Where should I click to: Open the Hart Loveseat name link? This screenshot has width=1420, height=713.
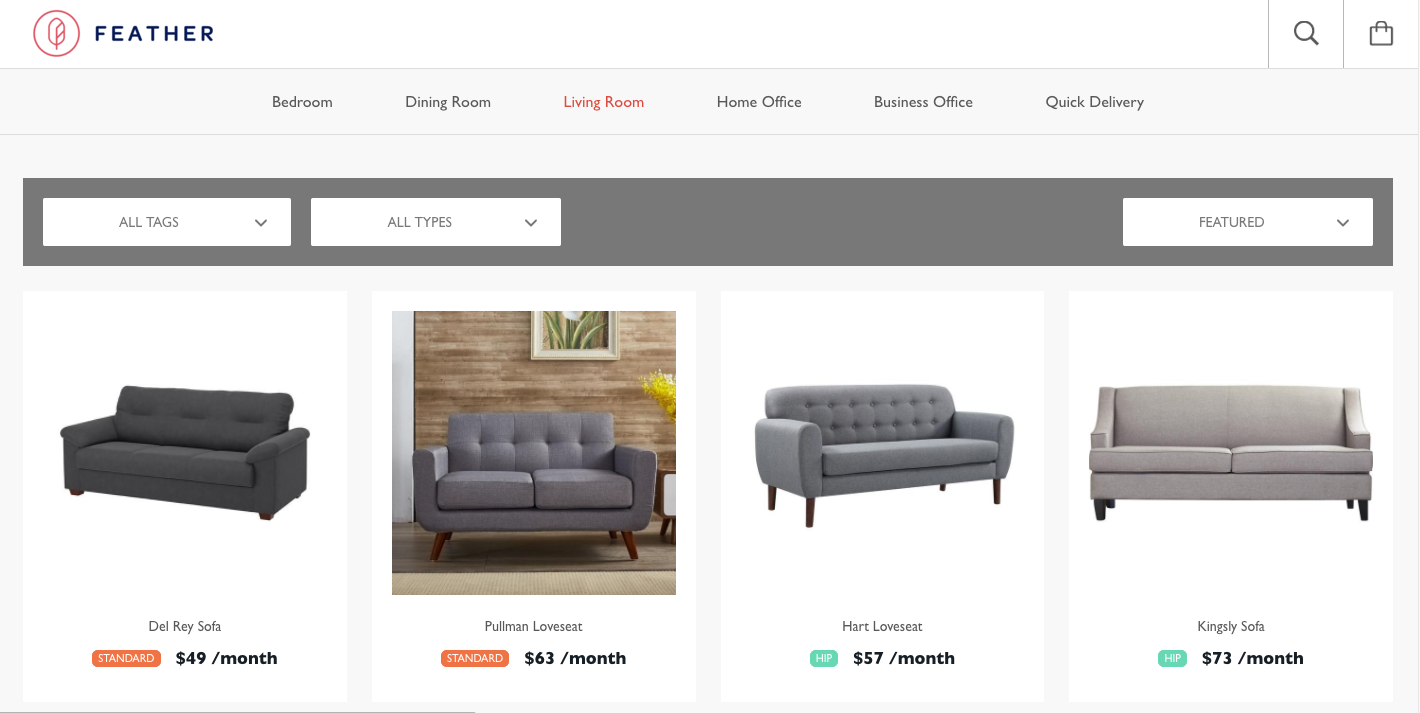click(x=882, y=626)
